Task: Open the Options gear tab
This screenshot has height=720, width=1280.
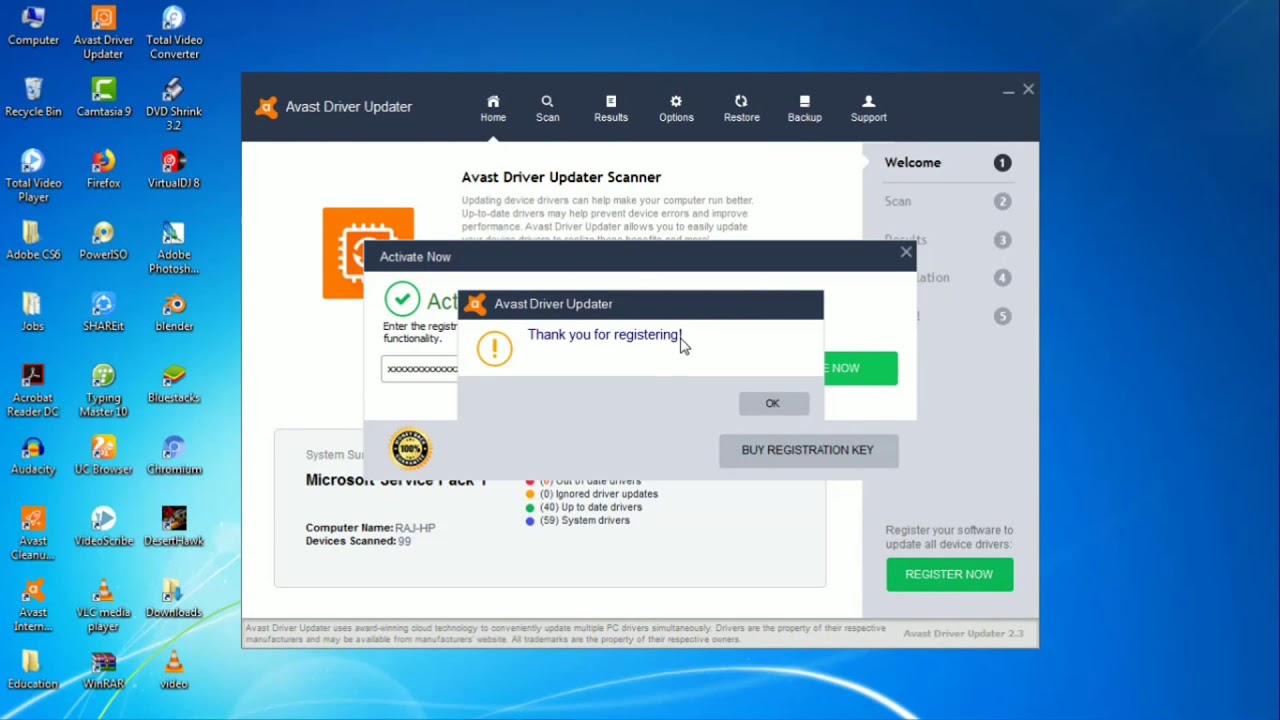Action: 676,108
